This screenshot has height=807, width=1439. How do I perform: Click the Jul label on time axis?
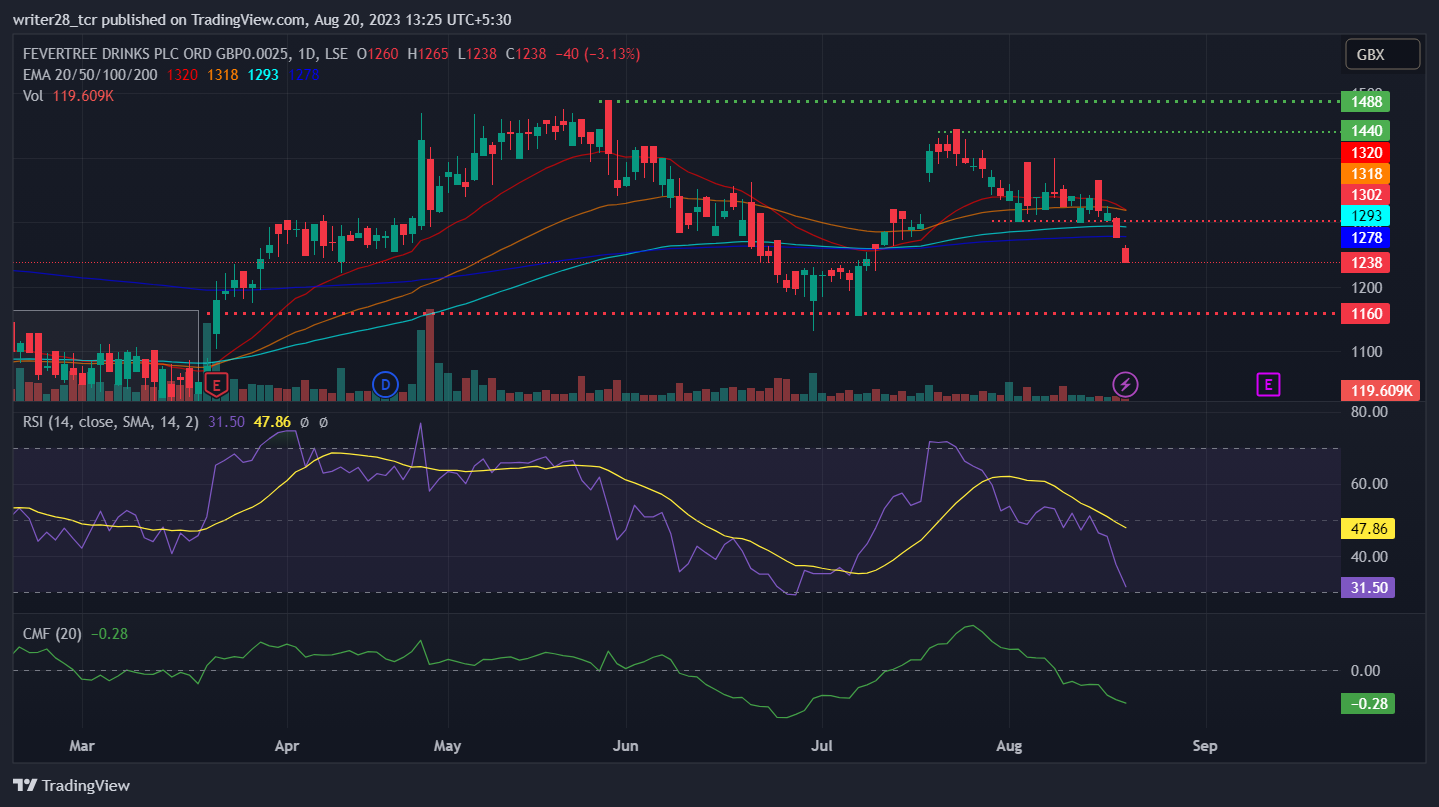(821, 746)
